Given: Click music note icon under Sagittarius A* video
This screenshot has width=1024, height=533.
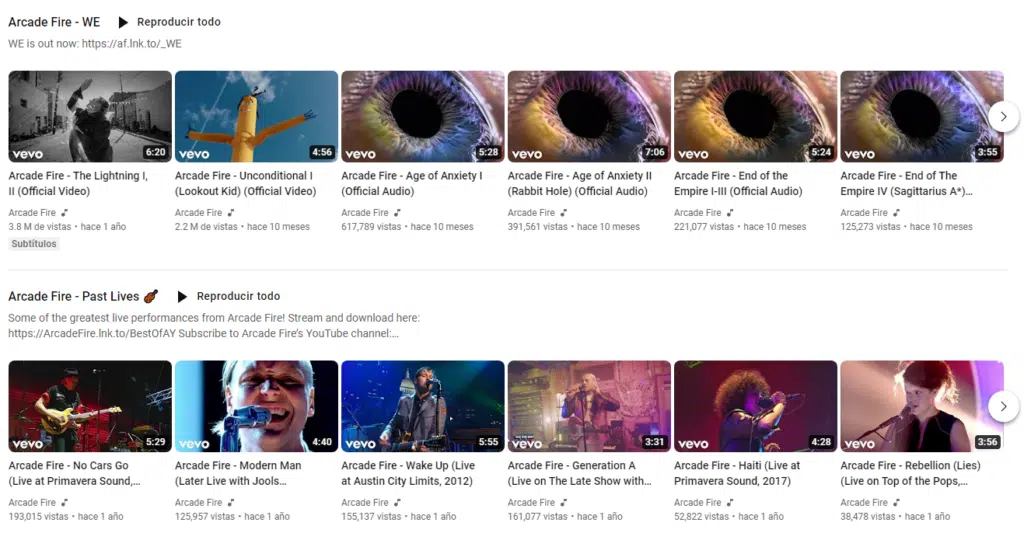Looking at the screenshot, I should point(897,213).
